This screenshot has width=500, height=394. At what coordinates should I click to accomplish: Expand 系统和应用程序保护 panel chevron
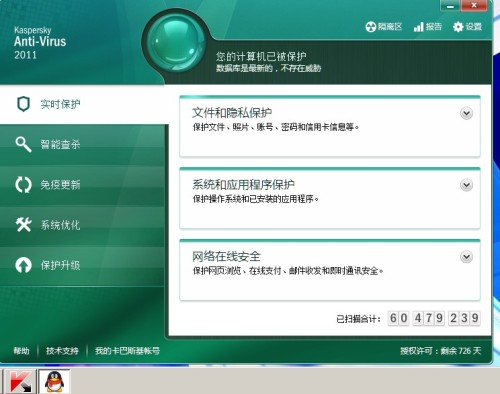(466, 185)
